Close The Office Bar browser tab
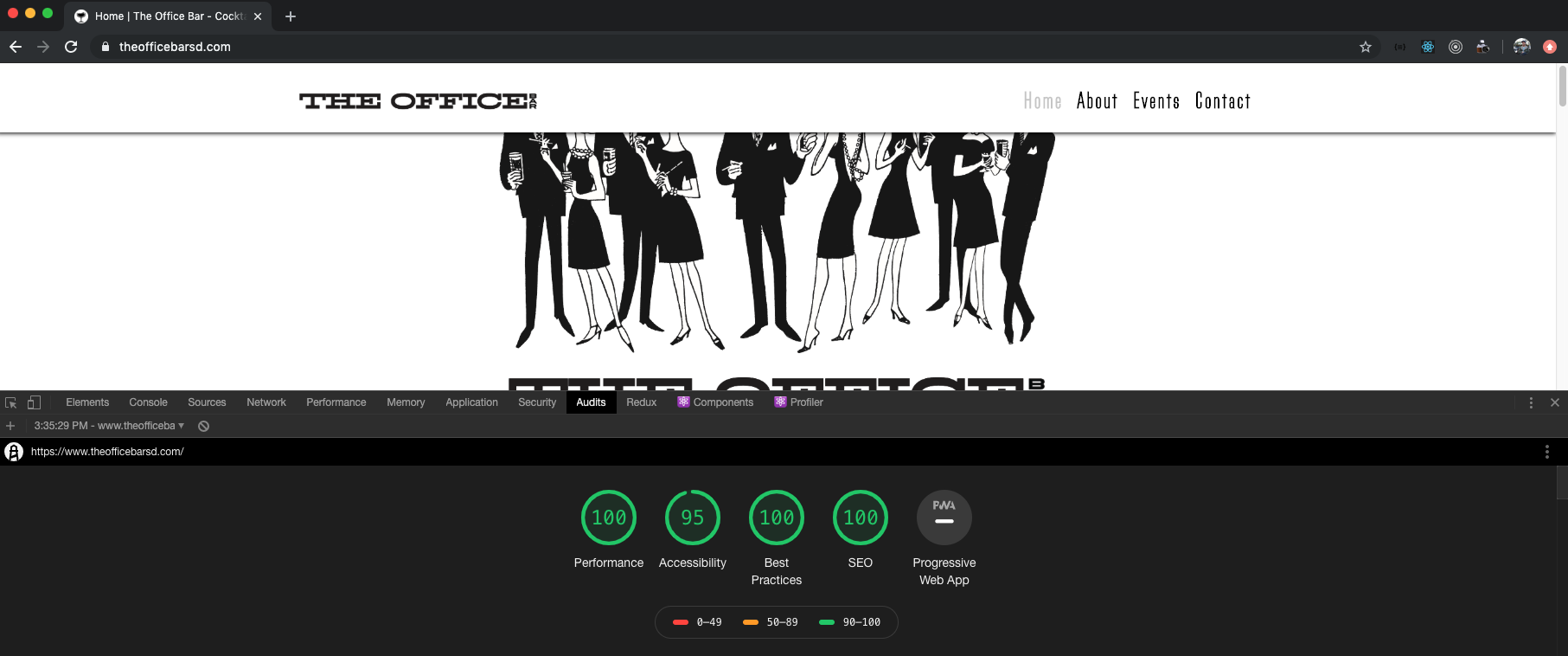This screenshot has width=1568, height=656. point(258,16)
